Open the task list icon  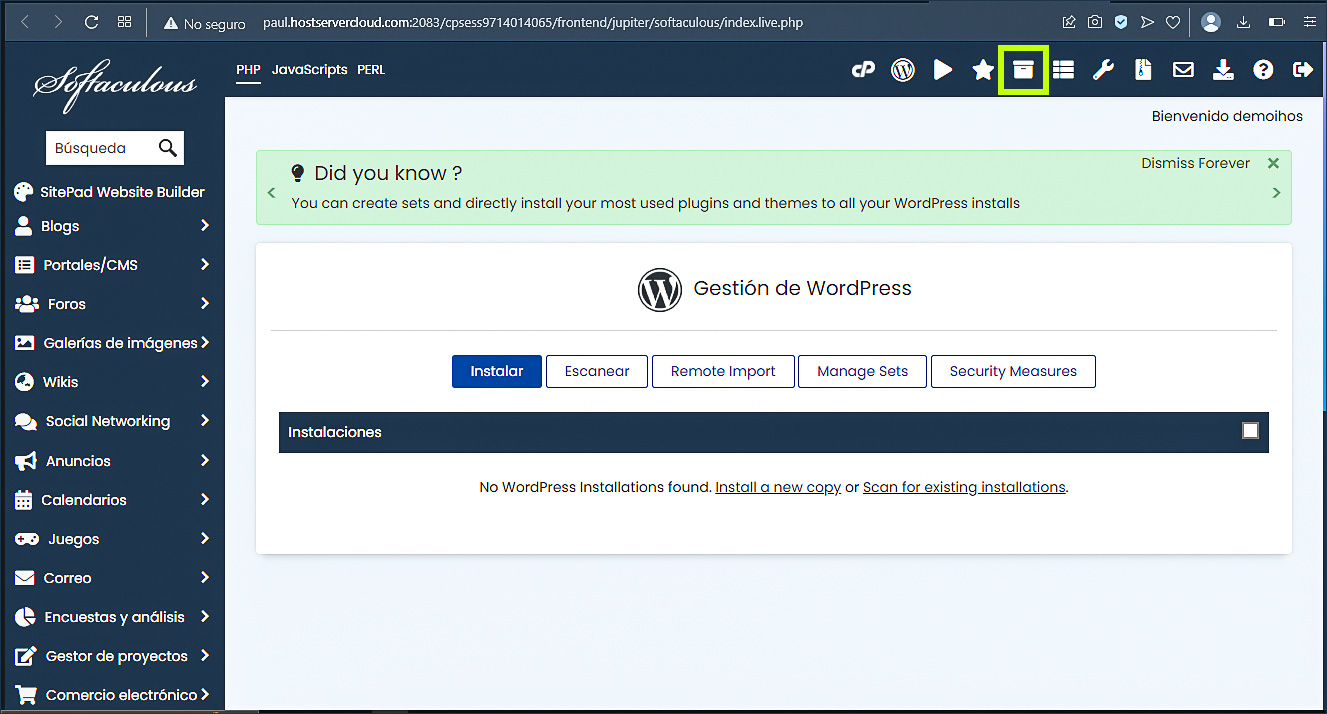click(x=1063, y=70)
